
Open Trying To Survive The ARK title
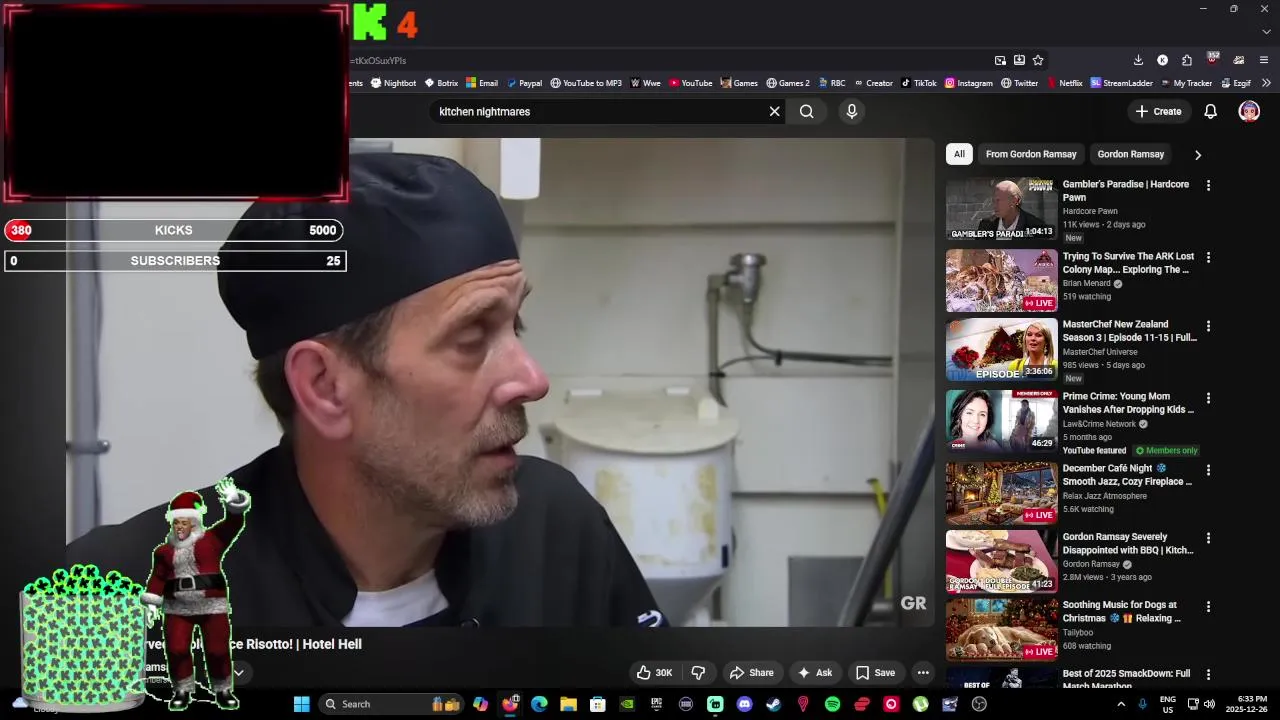1128,263
